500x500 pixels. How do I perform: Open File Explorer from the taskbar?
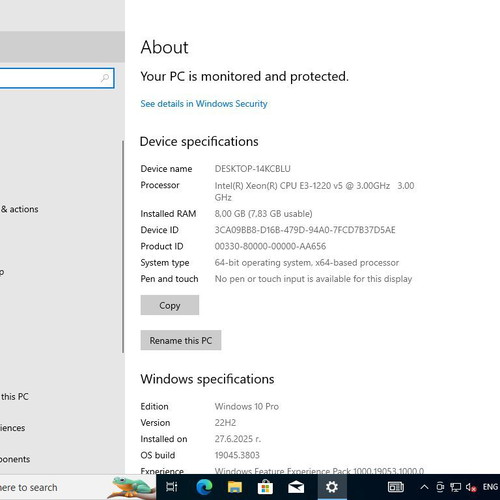[x=235, y=487]
